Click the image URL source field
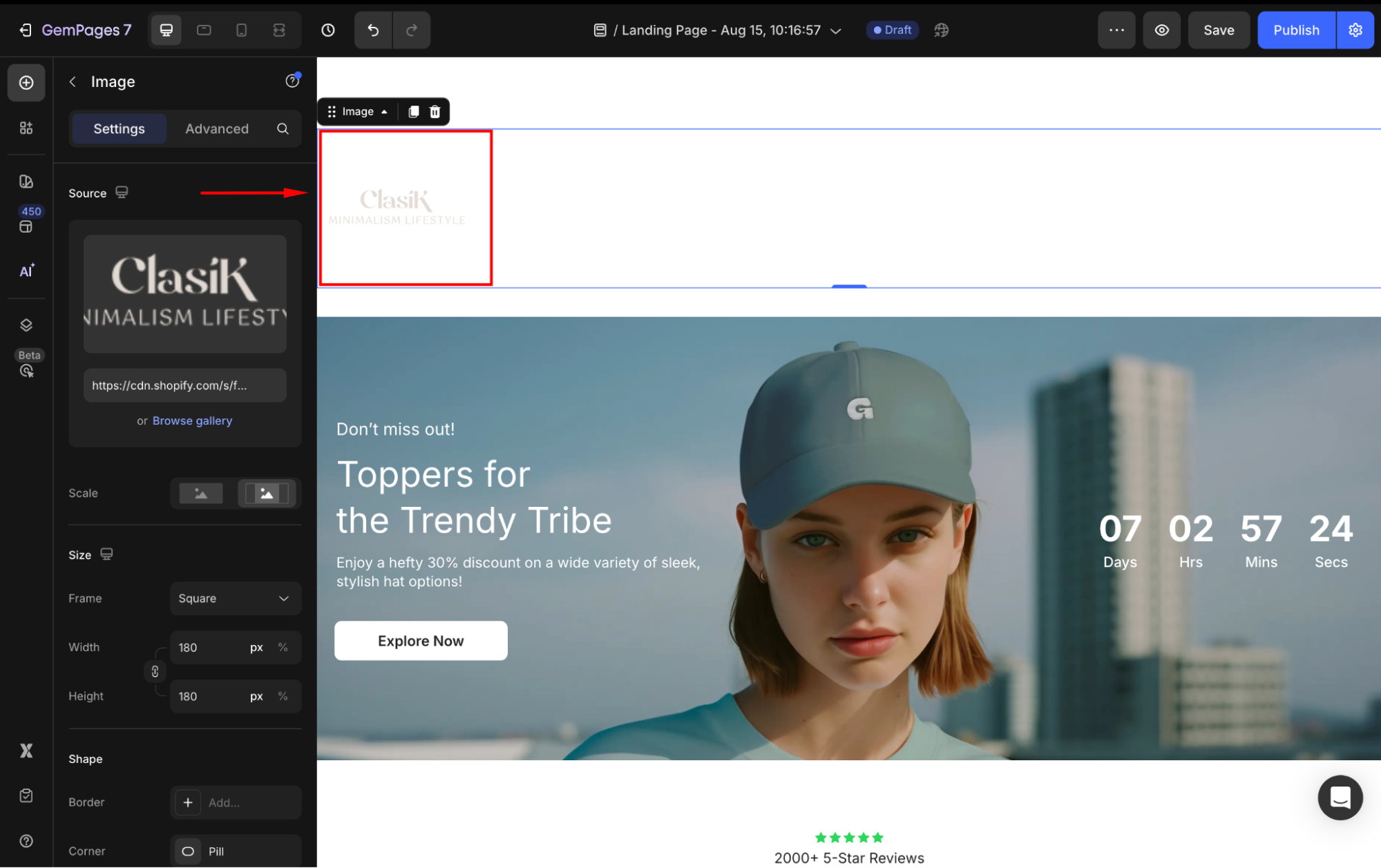The image size is (1381, 868). click(x=184, y=385)
